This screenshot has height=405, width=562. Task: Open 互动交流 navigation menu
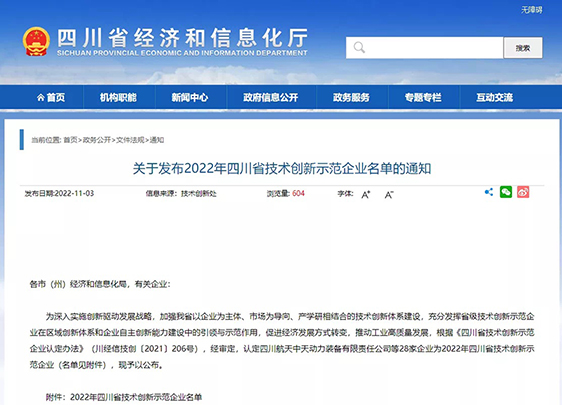click(x=495, y=97)
